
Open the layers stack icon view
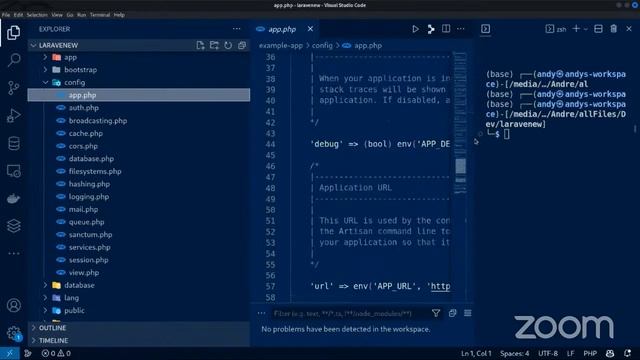[x=13, y=226]
